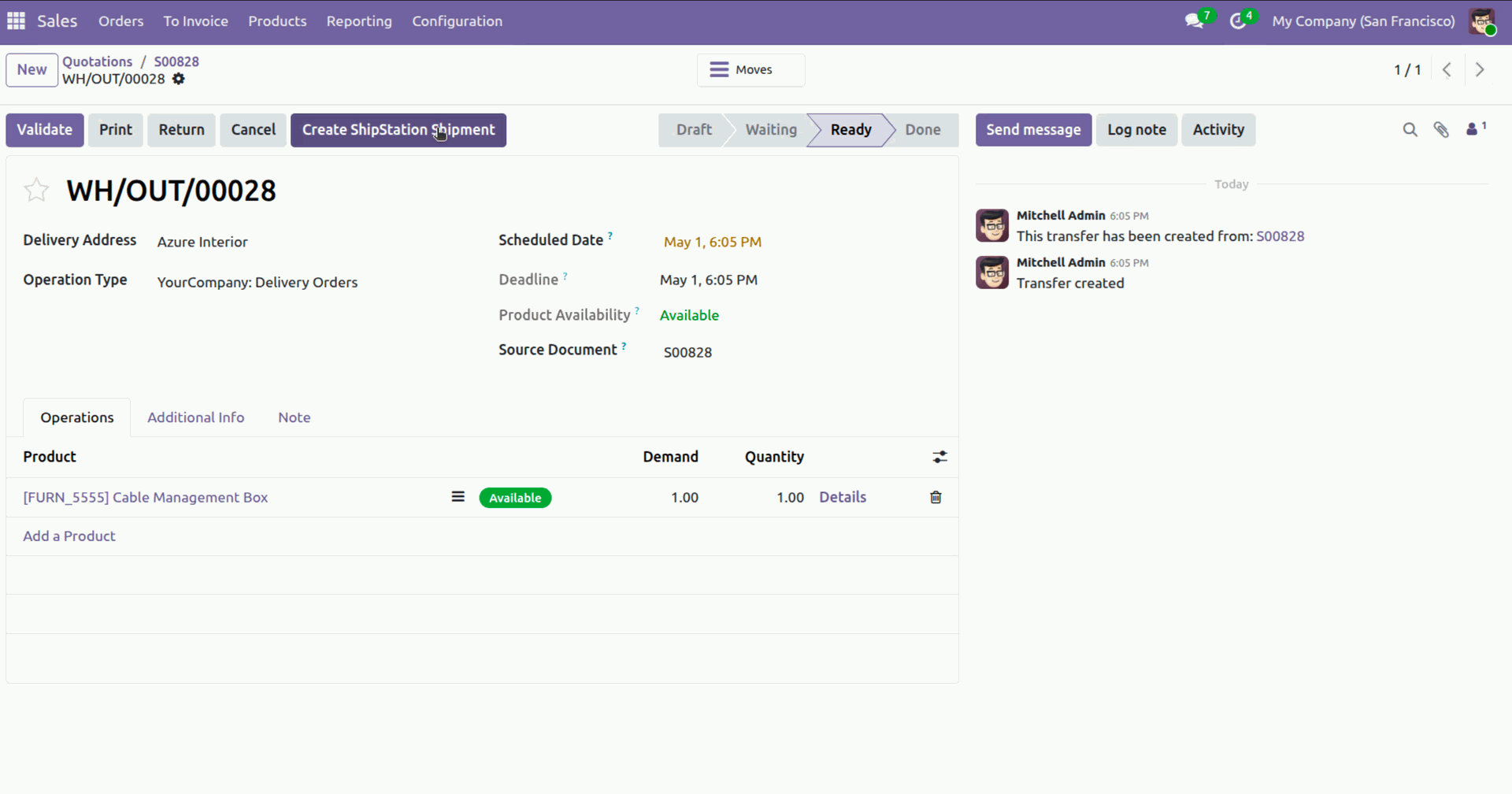This screenshot has width=1512, height=794.
Task: Go to the next record arrow
Action: point(1480,69)
